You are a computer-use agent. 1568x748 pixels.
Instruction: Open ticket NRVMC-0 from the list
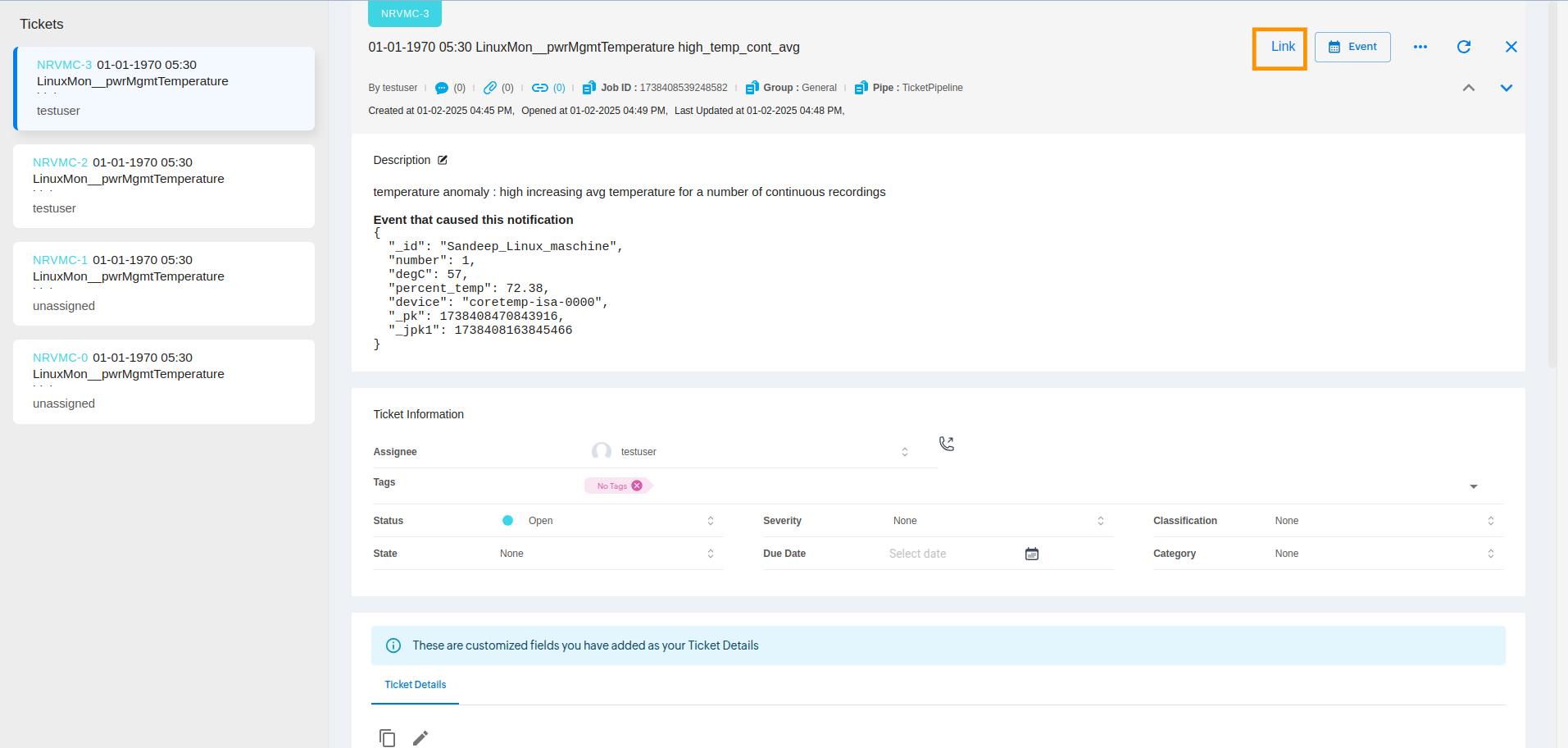click(164, 381)
